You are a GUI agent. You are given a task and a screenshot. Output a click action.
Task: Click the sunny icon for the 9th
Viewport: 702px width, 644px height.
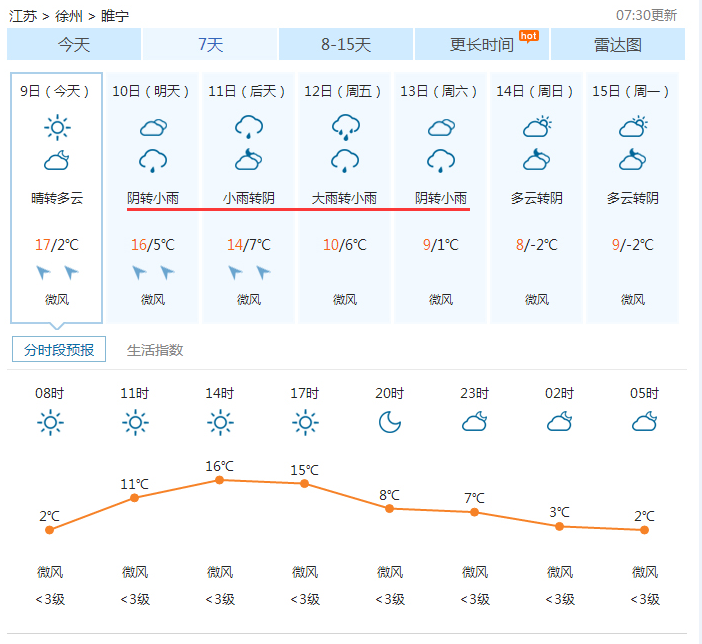pos(57,128)
